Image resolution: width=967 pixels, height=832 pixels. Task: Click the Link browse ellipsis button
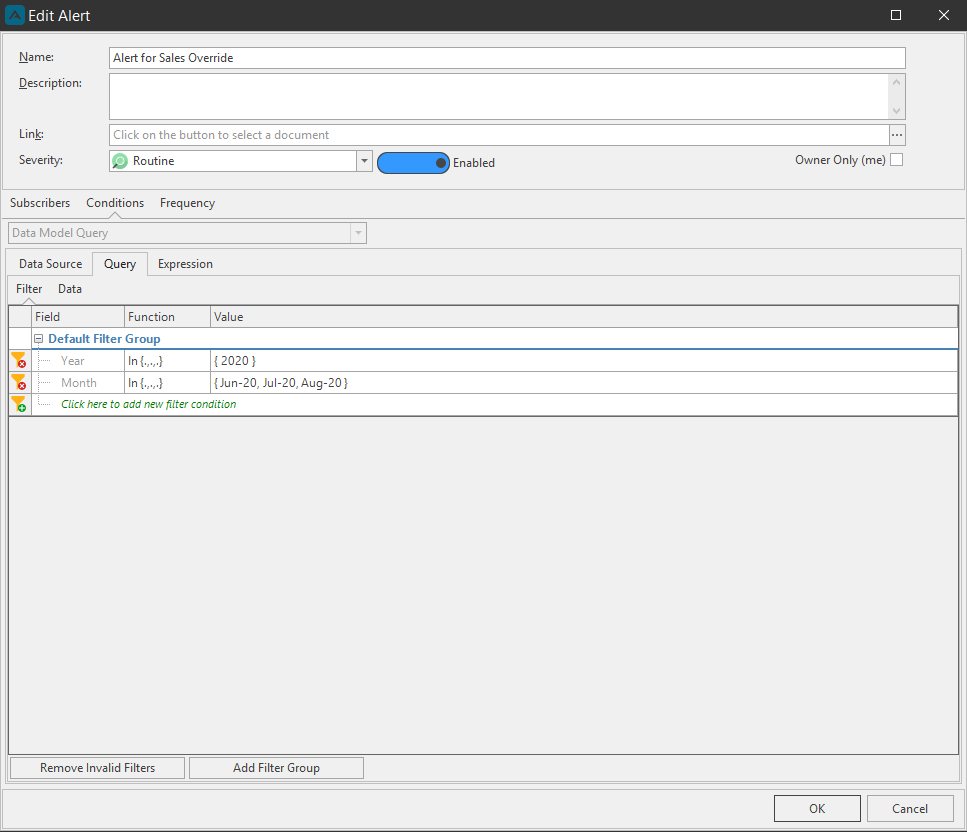point(897,135)
